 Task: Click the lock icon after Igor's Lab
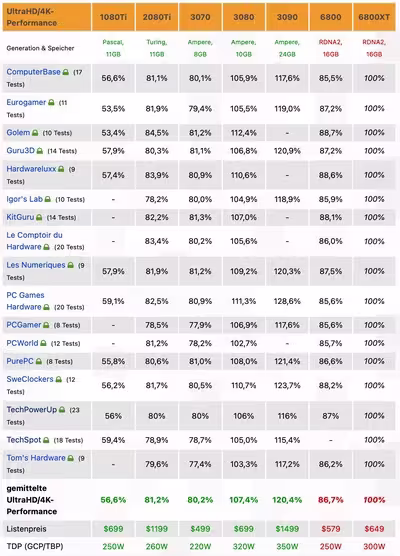(x=48, y=199)
